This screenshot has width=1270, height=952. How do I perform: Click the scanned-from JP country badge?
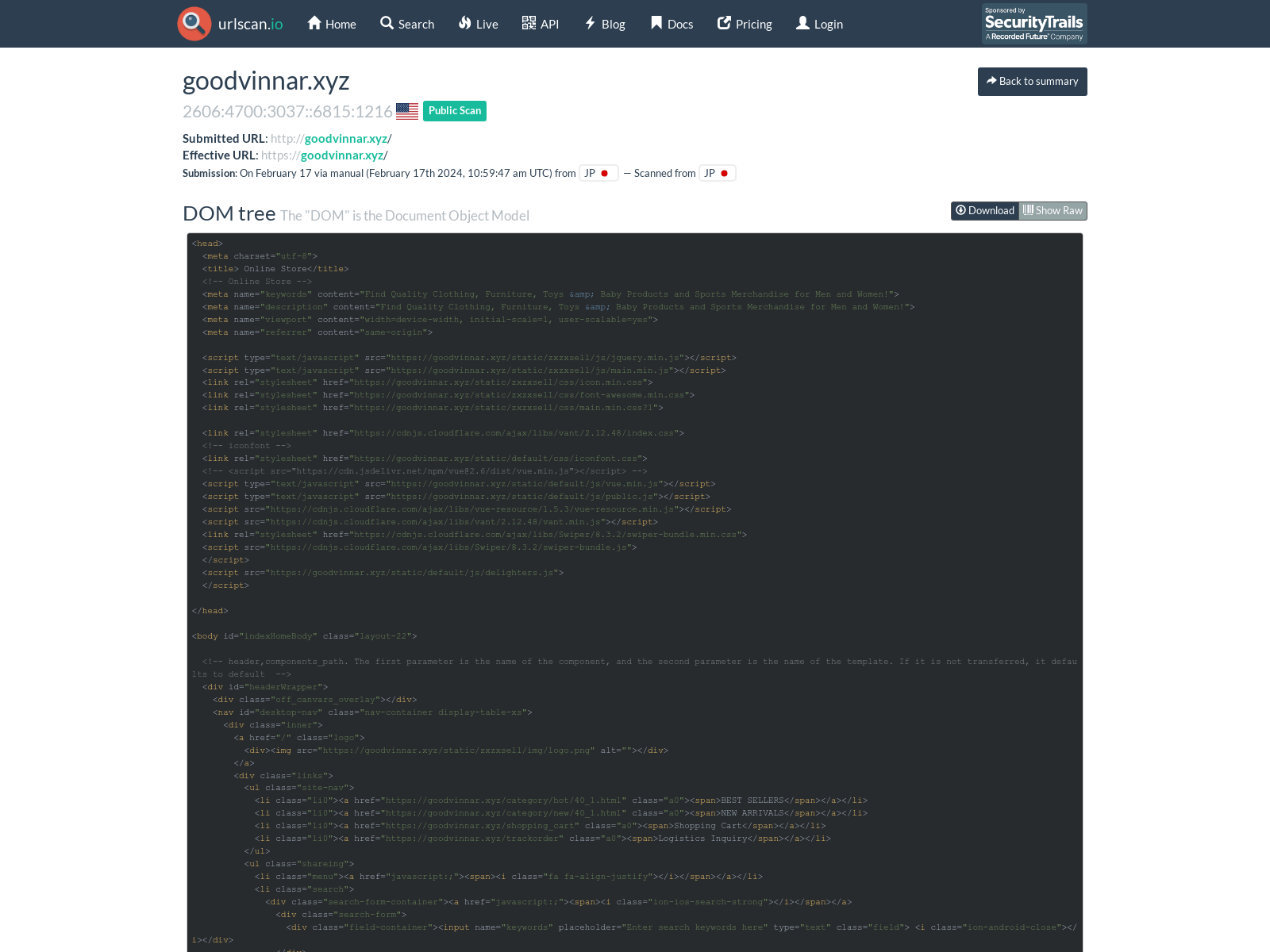[x=718, y=173]
